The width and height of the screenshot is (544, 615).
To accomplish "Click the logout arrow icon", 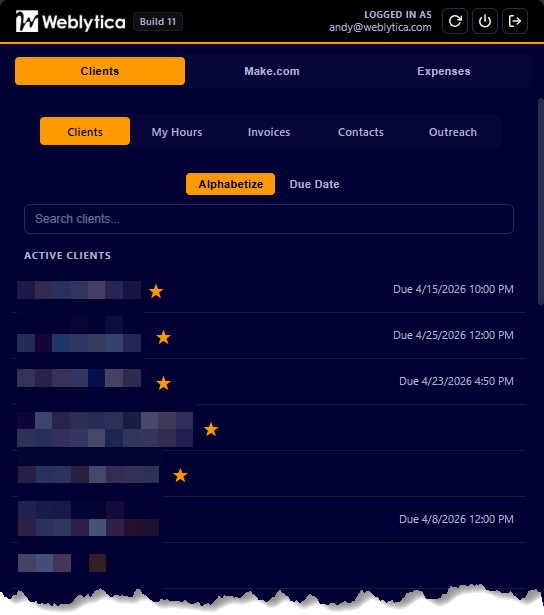I will (515, 21).
